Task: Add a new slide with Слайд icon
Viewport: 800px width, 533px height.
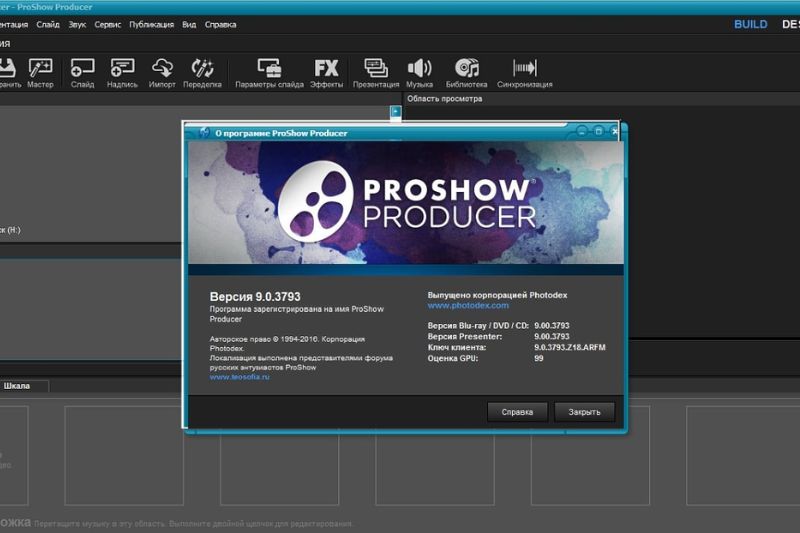Action: 82,73
